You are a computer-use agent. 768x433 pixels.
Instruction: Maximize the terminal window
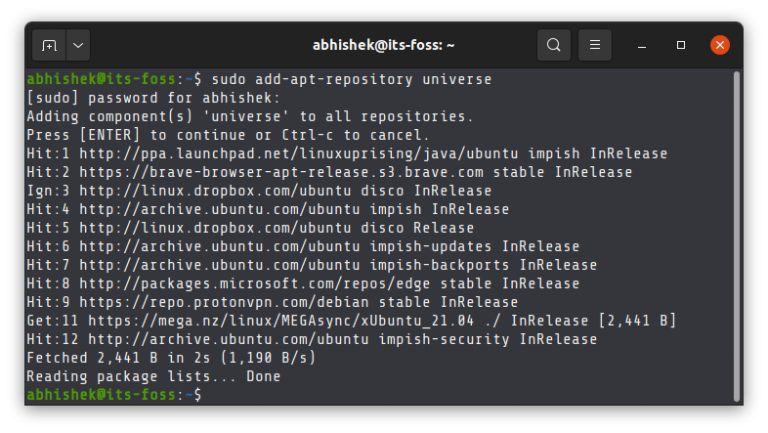pyautogui.click(x=681, y=45)
